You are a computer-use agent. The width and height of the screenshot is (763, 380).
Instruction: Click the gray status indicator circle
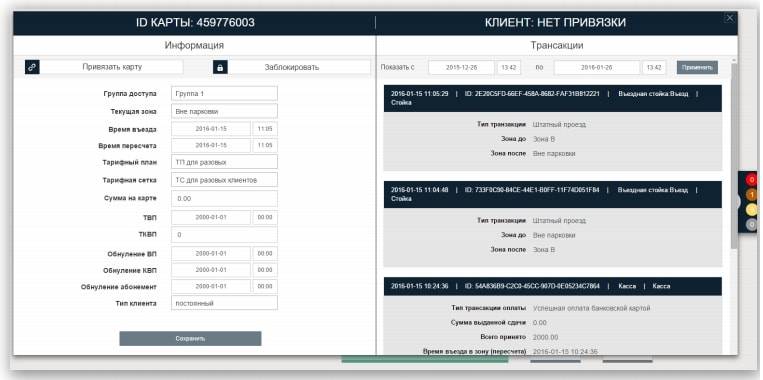[x=751, y=225]
